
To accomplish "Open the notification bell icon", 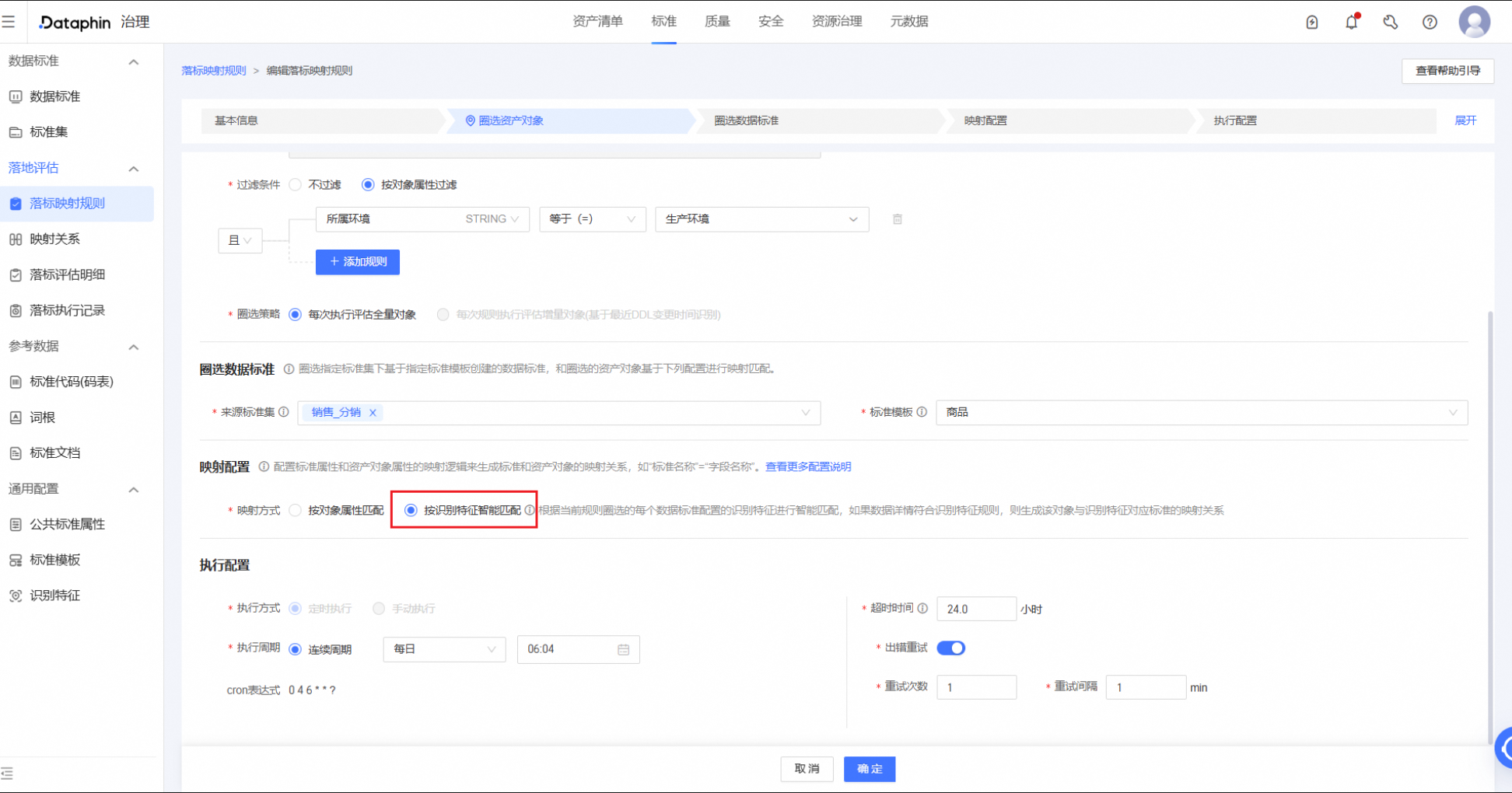I will coord(1352,22).
